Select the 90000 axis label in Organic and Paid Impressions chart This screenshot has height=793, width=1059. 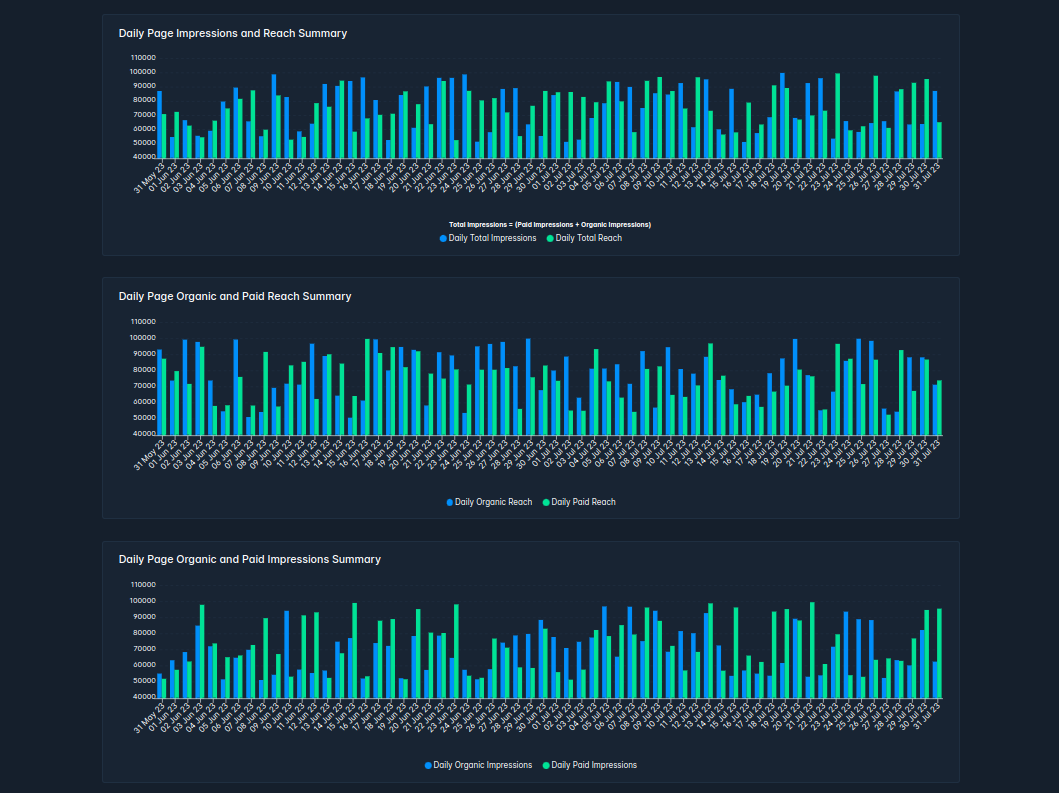pos(144,617)
